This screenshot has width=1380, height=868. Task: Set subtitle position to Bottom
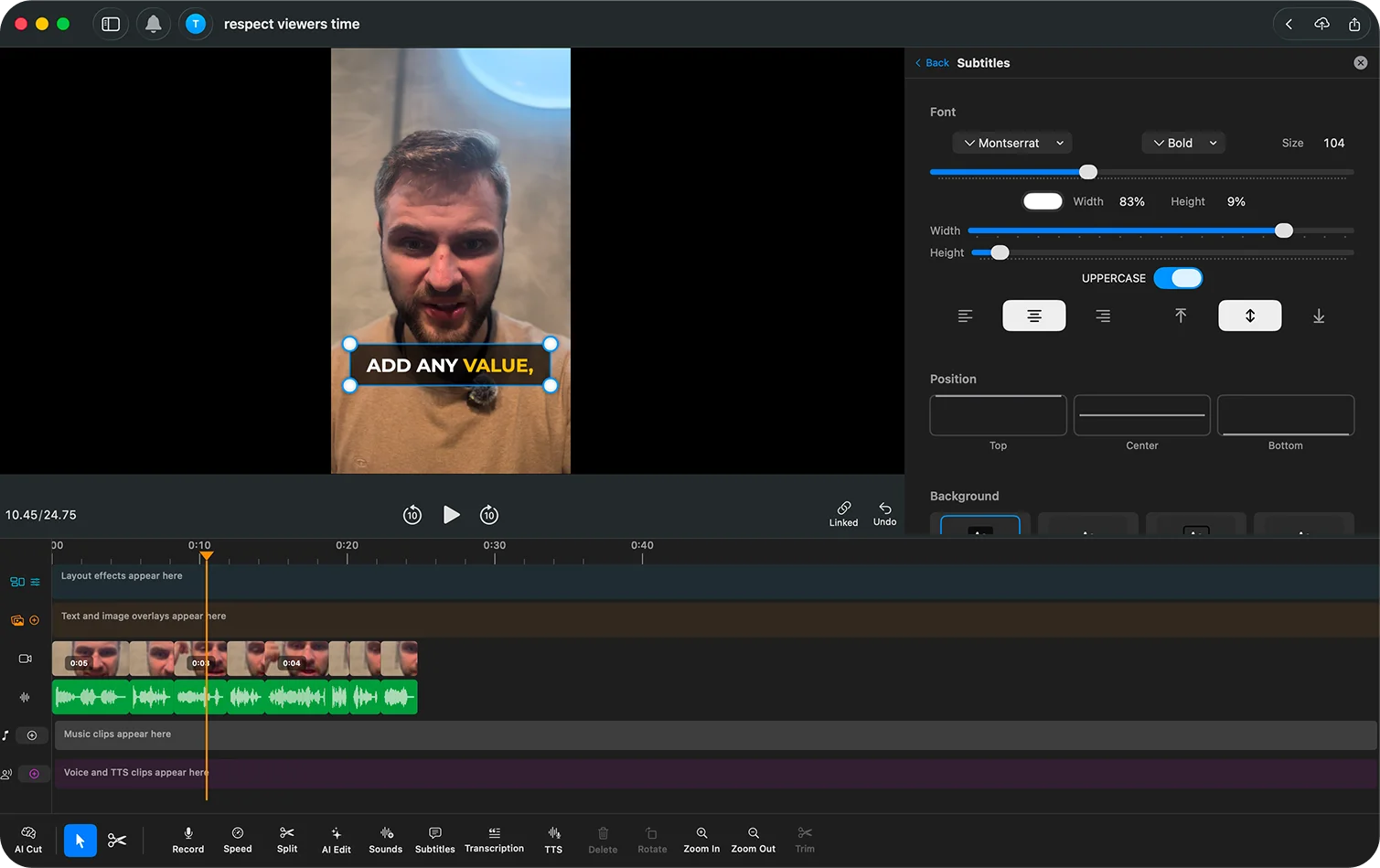(1286, 415)
